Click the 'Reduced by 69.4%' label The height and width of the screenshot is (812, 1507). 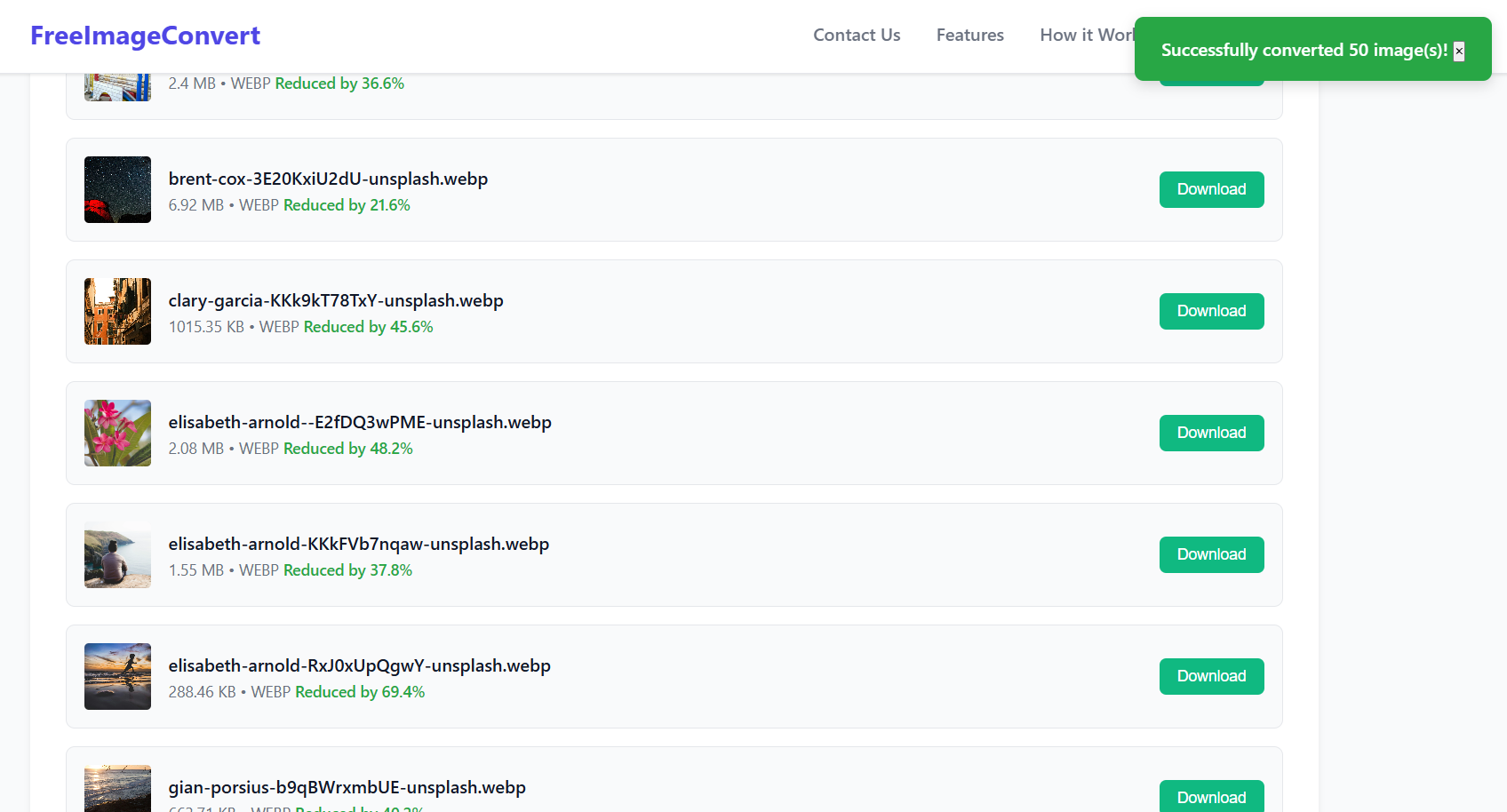pos(360,692)
